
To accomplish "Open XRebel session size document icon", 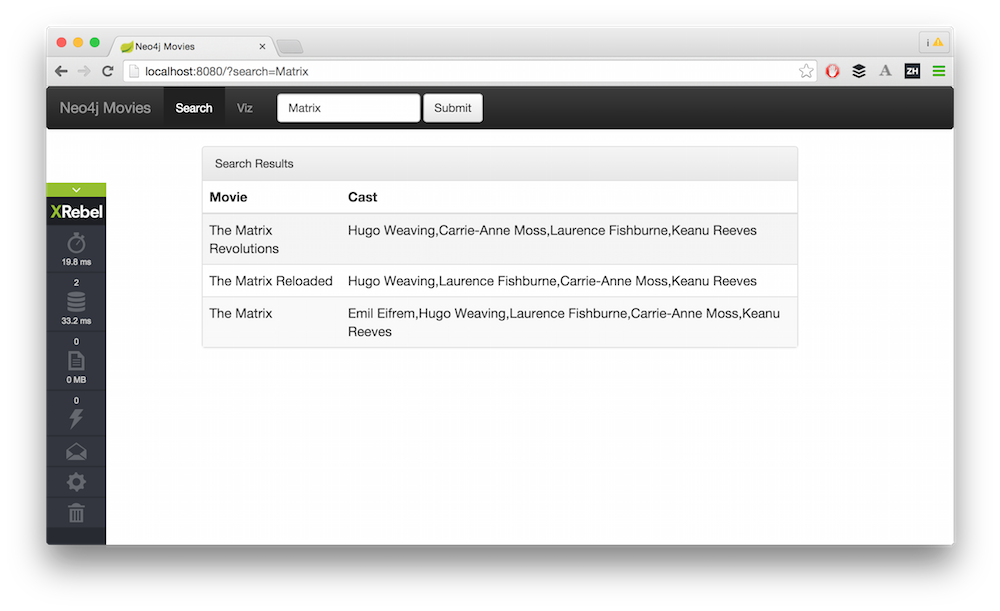I will tap(76, 361).
